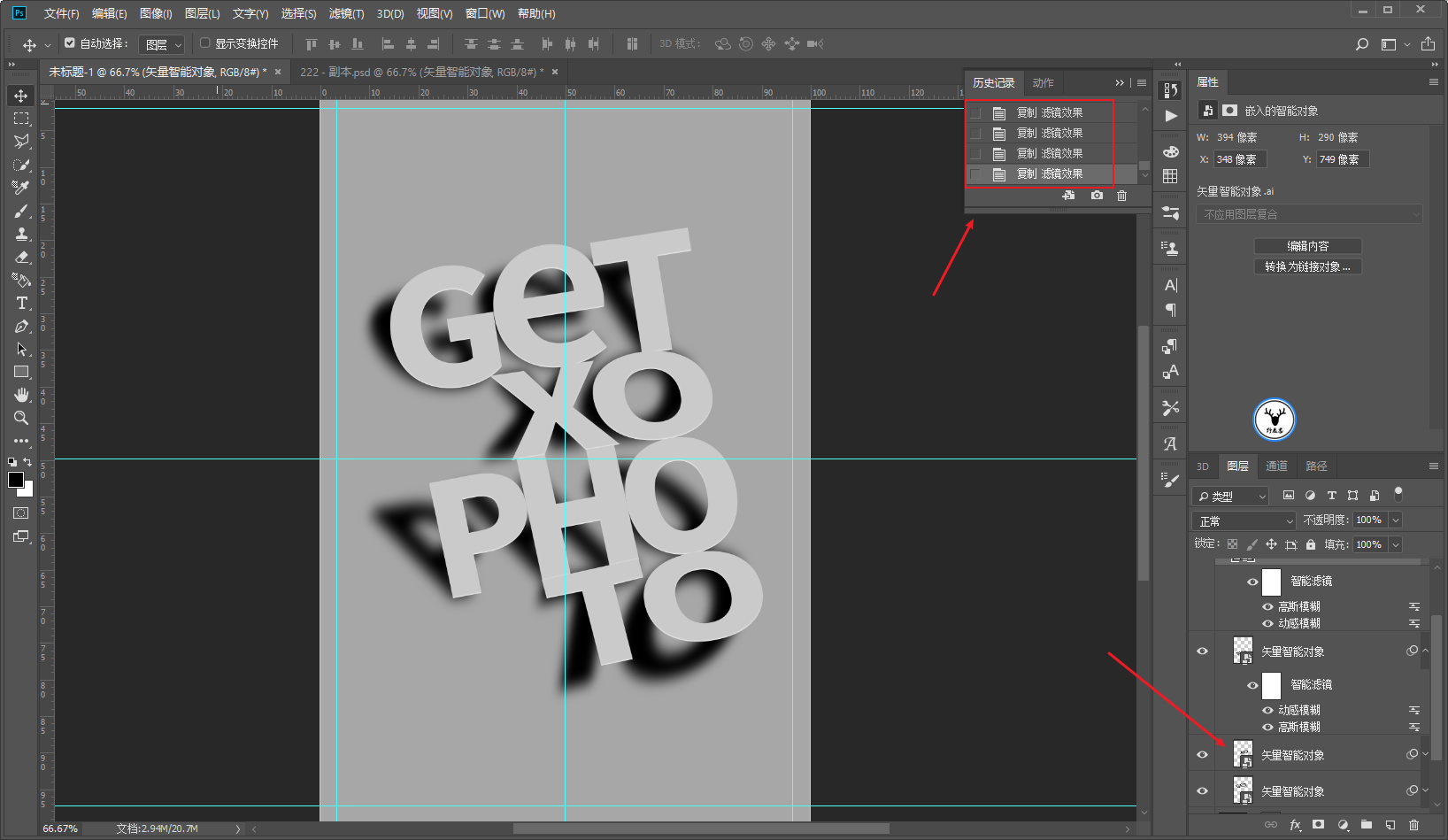The image size is (1448, 840).
Task: Open the 图层(L) menu
Action: tap(202, 13)
